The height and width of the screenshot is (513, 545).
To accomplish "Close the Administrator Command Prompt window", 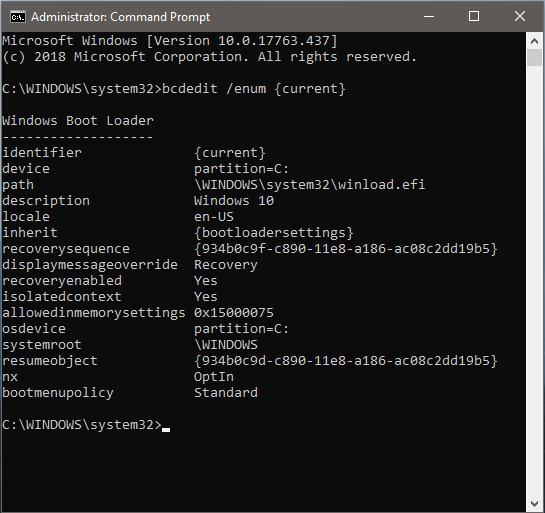I will point(520,16).
